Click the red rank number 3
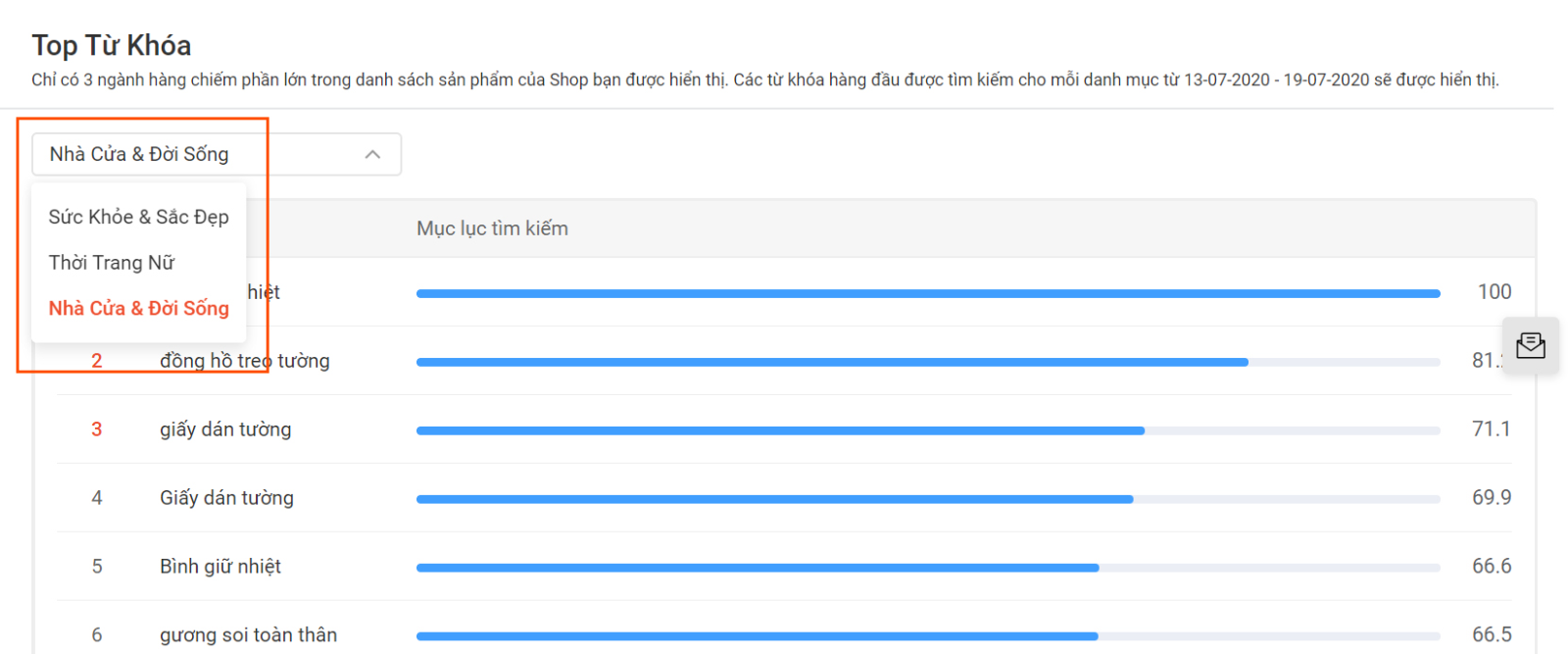The image size is (1568, 654). coord(97,429)
